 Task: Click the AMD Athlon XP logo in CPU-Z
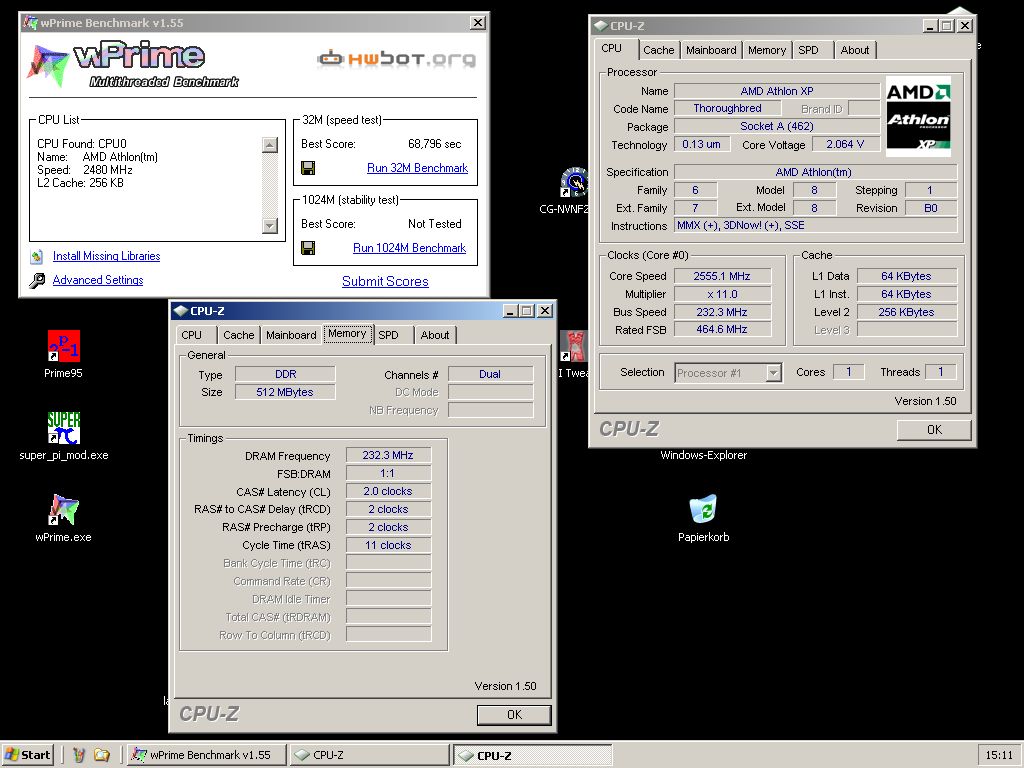click(918, 116)
